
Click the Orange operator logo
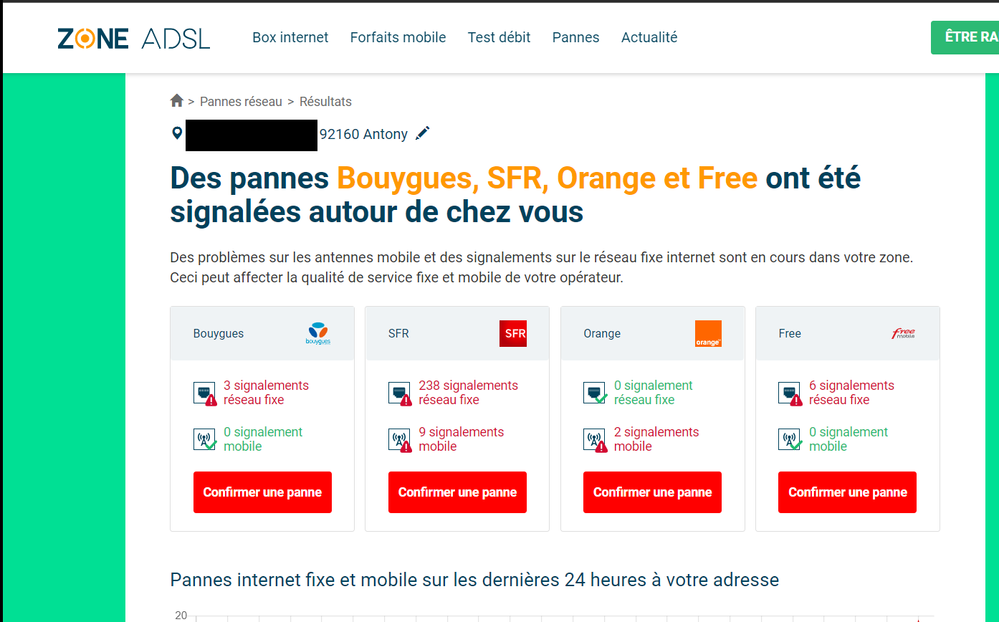click(708, 334)
